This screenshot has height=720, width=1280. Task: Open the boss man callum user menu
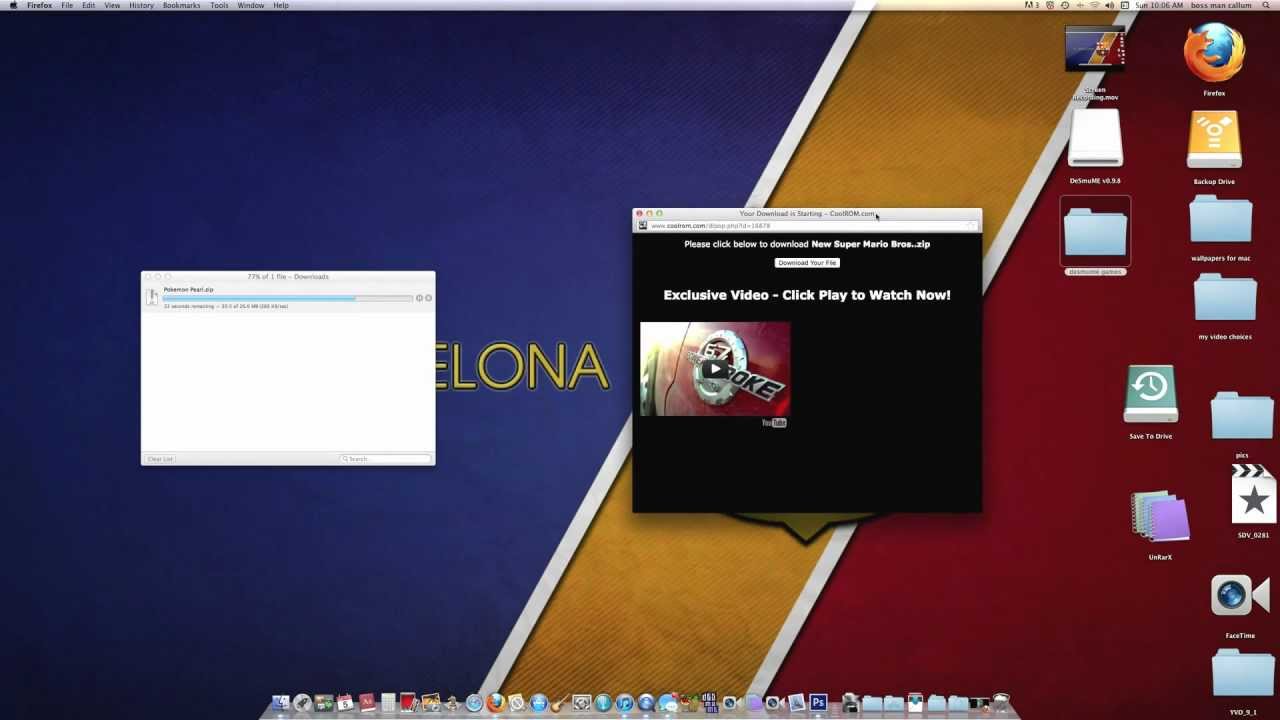1221,5
